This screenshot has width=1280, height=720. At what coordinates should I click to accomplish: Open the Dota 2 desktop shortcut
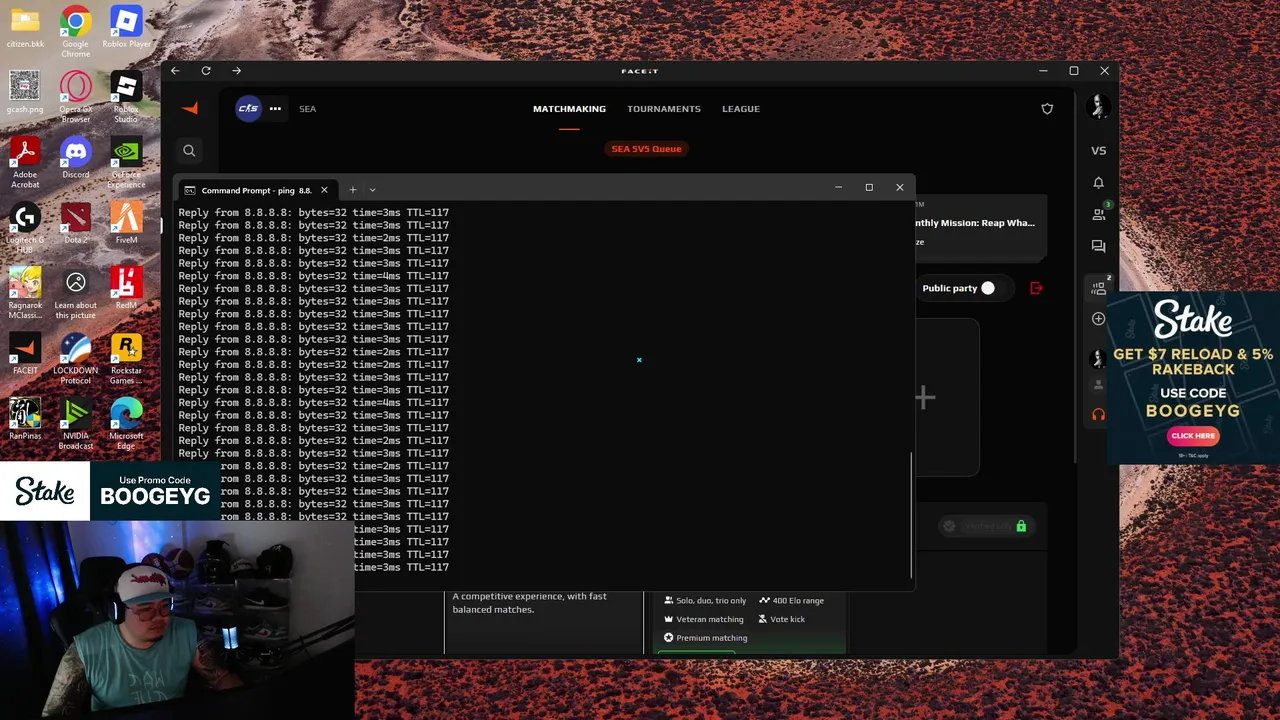point(75,224)
